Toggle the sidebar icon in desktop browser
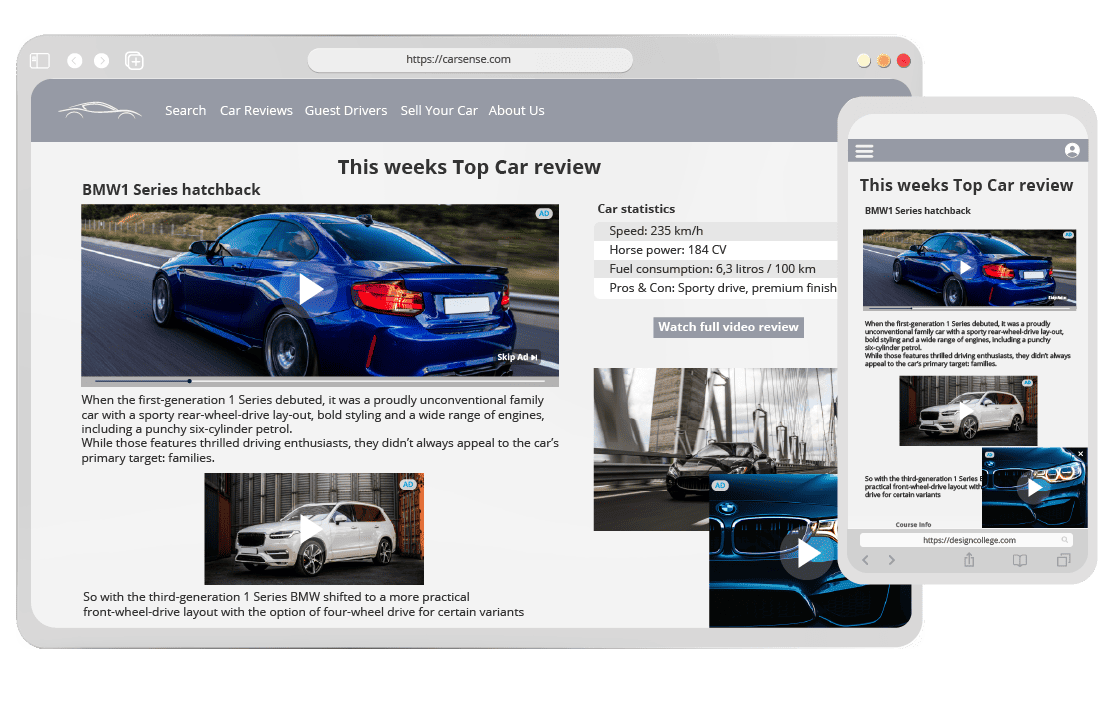 click(x=40, y=61)
